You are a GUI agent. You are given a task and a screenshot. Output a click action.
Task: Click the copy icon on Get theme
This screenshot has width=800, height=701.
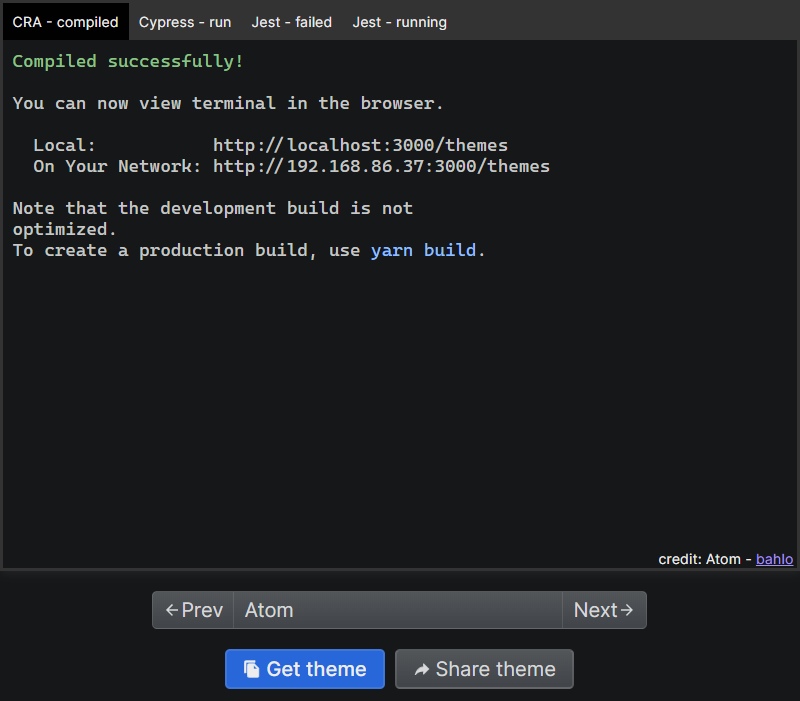[251, 669]
